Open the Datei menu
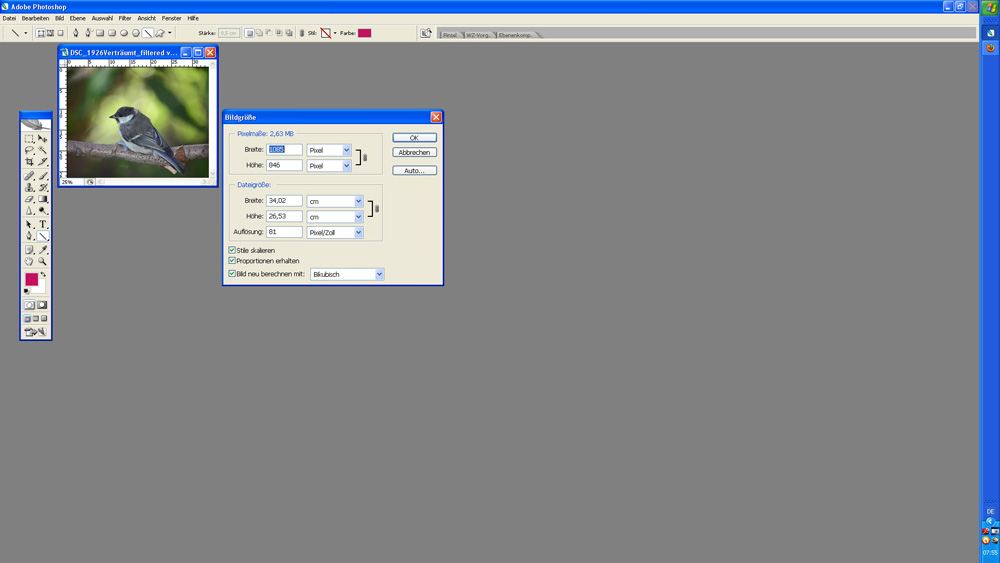1000x563 pixels. pyautogui.click(x=9, y=18)
